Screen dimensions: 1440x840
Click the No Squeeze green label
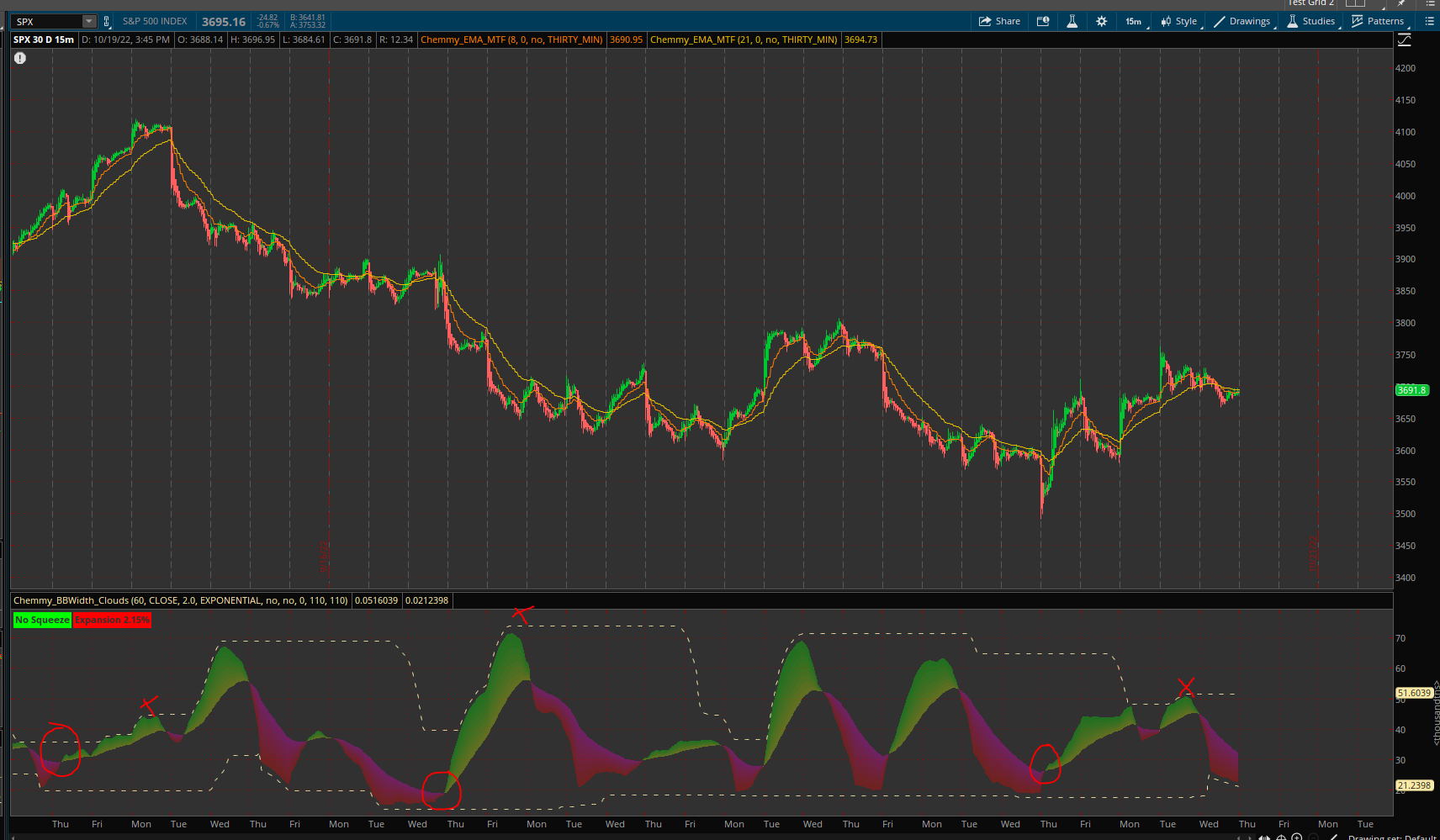pyautogui.click(x=42, y=620)
